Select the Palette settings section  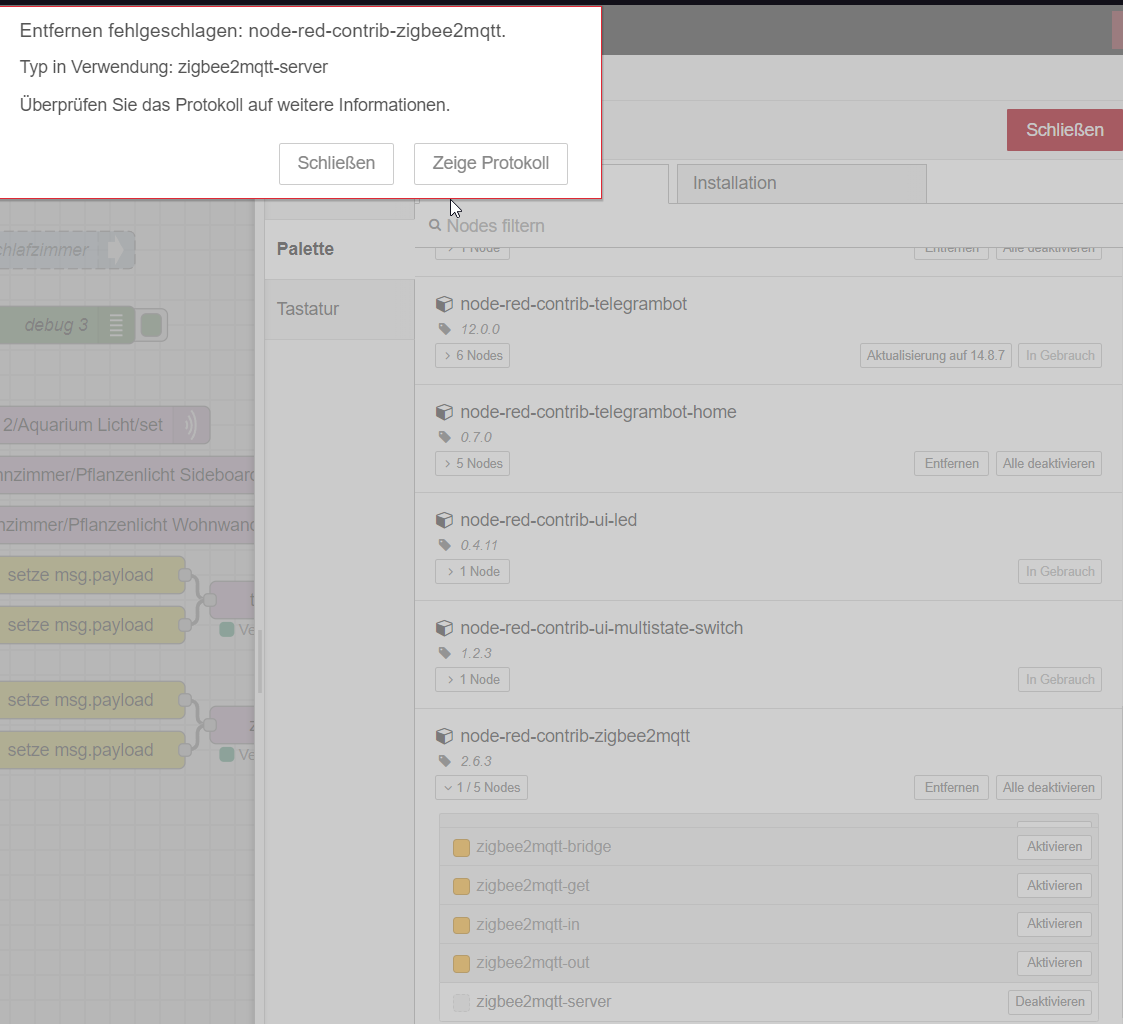coord(339,249)
